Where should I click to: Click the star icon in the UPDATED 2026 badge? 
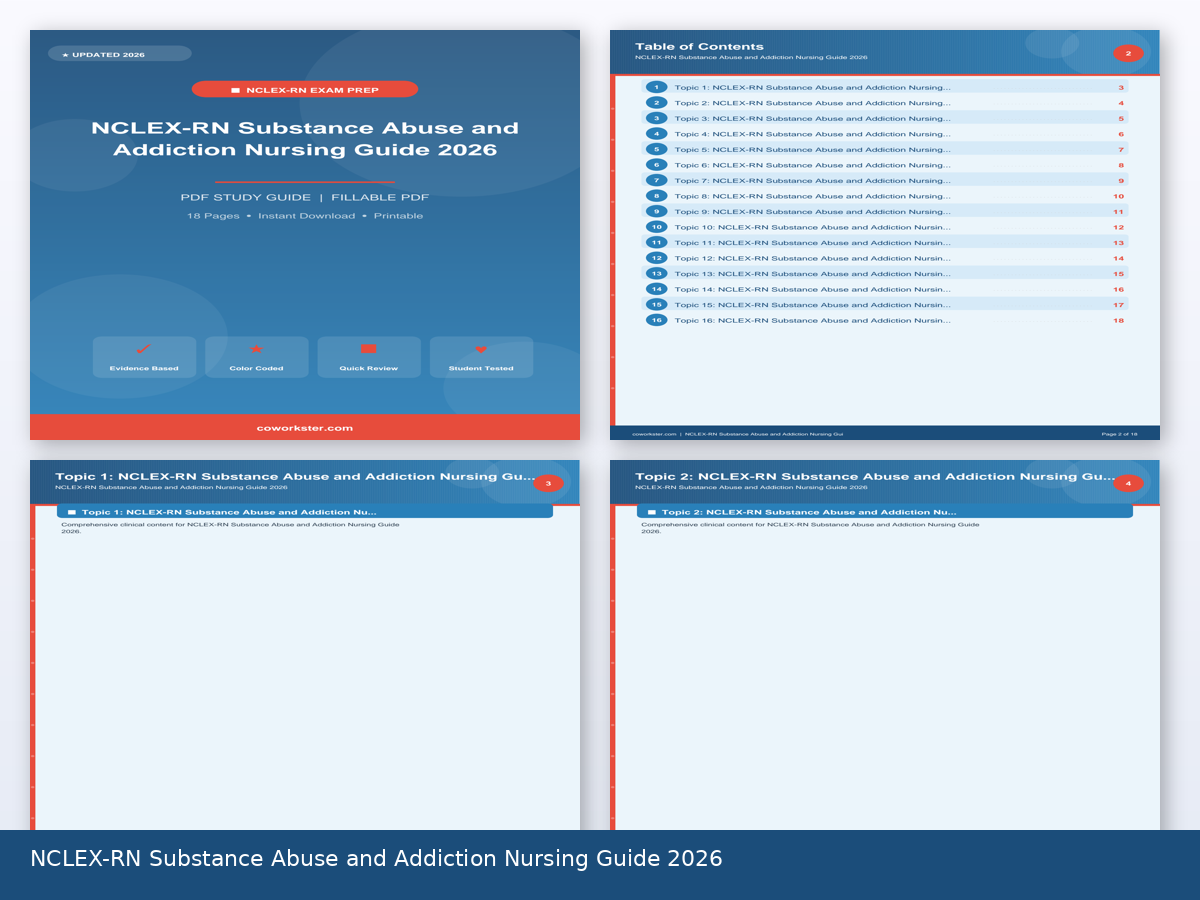coord(64,54)
